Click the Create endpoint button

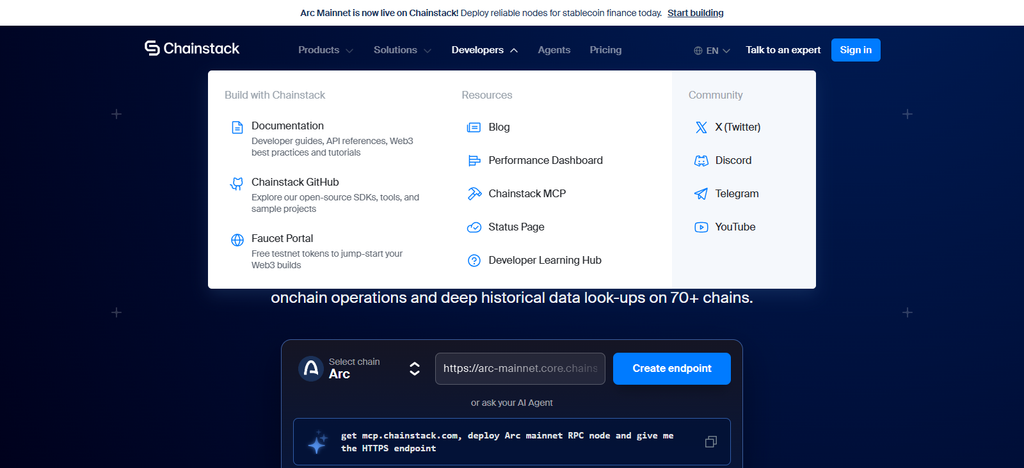pos(671,369)
